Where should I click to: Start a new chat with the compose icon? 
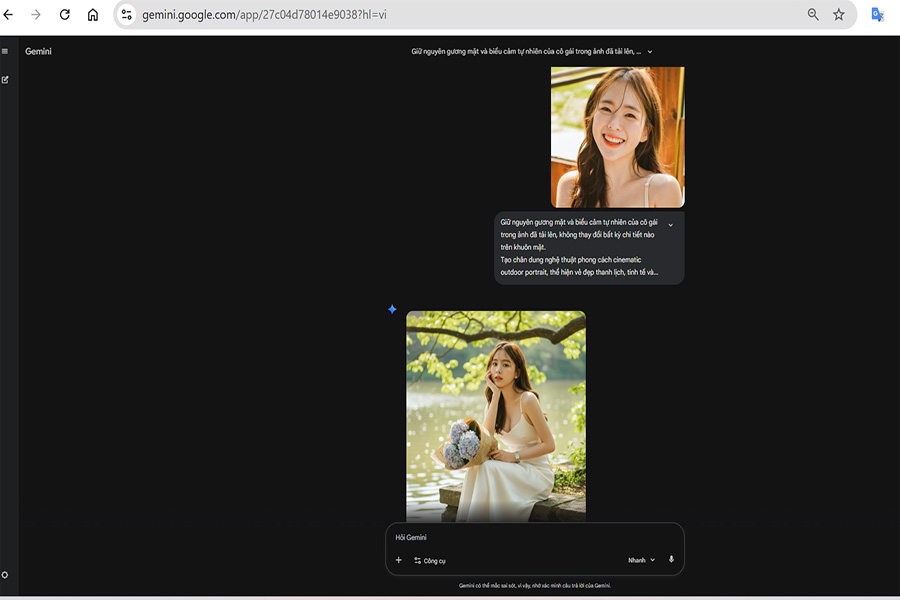point(5,79)
